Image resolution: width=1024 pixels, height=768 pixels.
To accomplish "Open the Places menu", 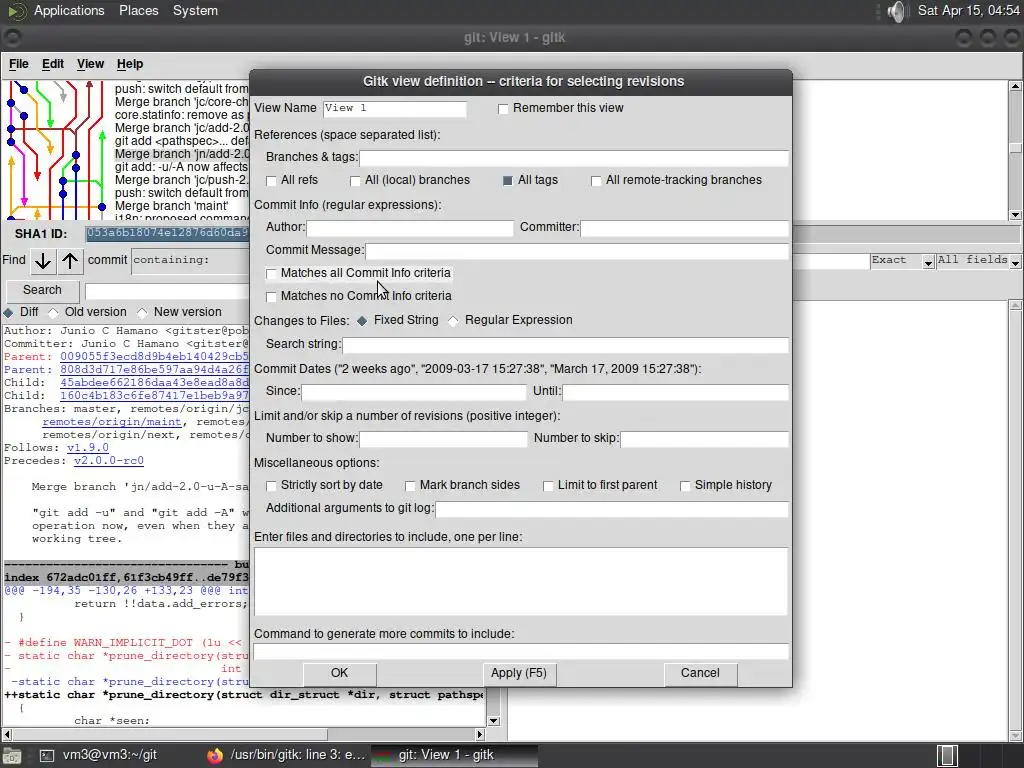I will pos(138,10).
